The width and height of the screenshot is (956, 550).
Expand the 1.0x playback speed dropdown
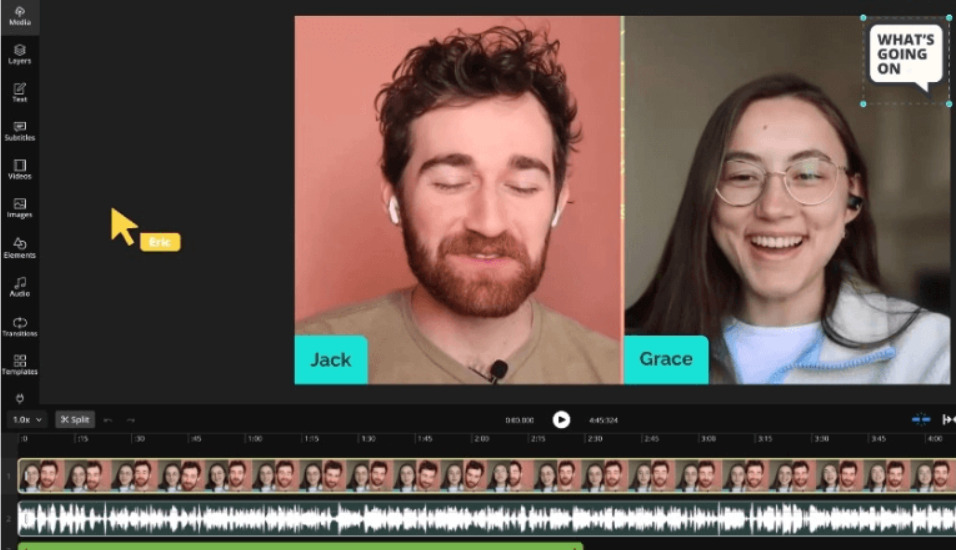(x=27, y=420)
